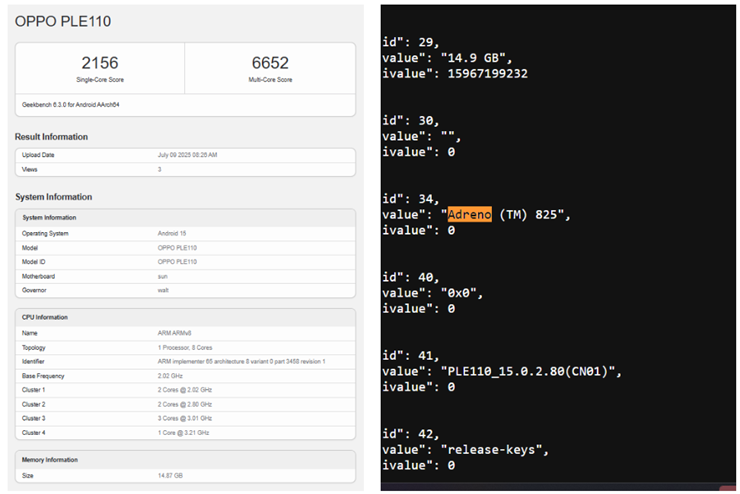Click the Result Information heading
This screenshot has width=740, height=494.
coord(51,136)
